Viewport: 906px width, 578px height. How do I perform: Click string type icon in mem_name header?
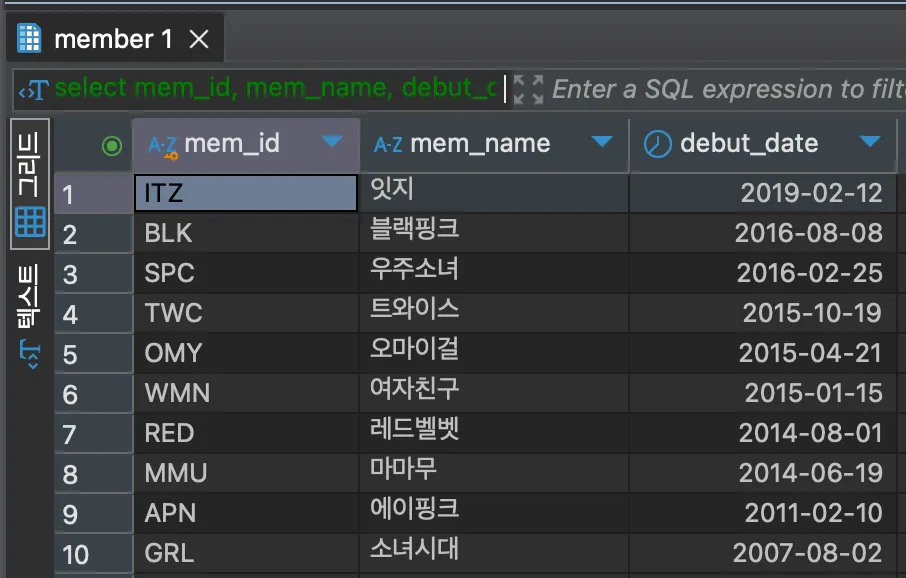(x=388, y=144)
